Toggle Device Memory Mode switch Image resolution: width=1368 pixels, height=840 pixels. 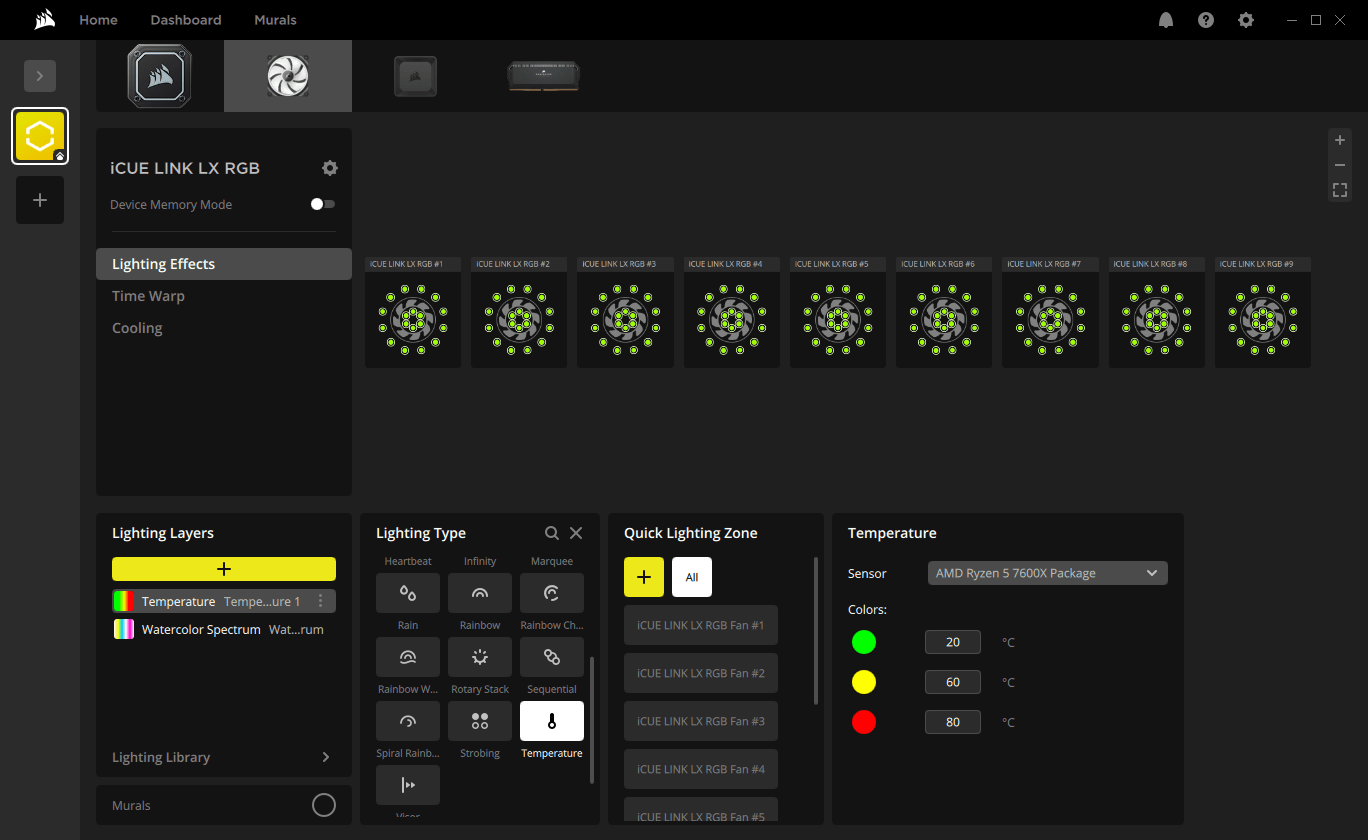click(322, 204)
